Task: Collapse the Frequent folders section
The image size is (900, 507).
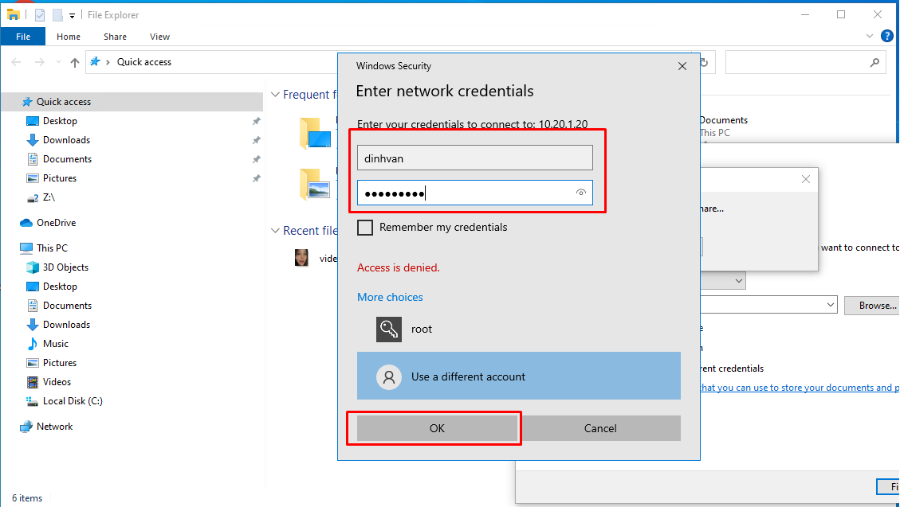Action: (x=276, y=94)
